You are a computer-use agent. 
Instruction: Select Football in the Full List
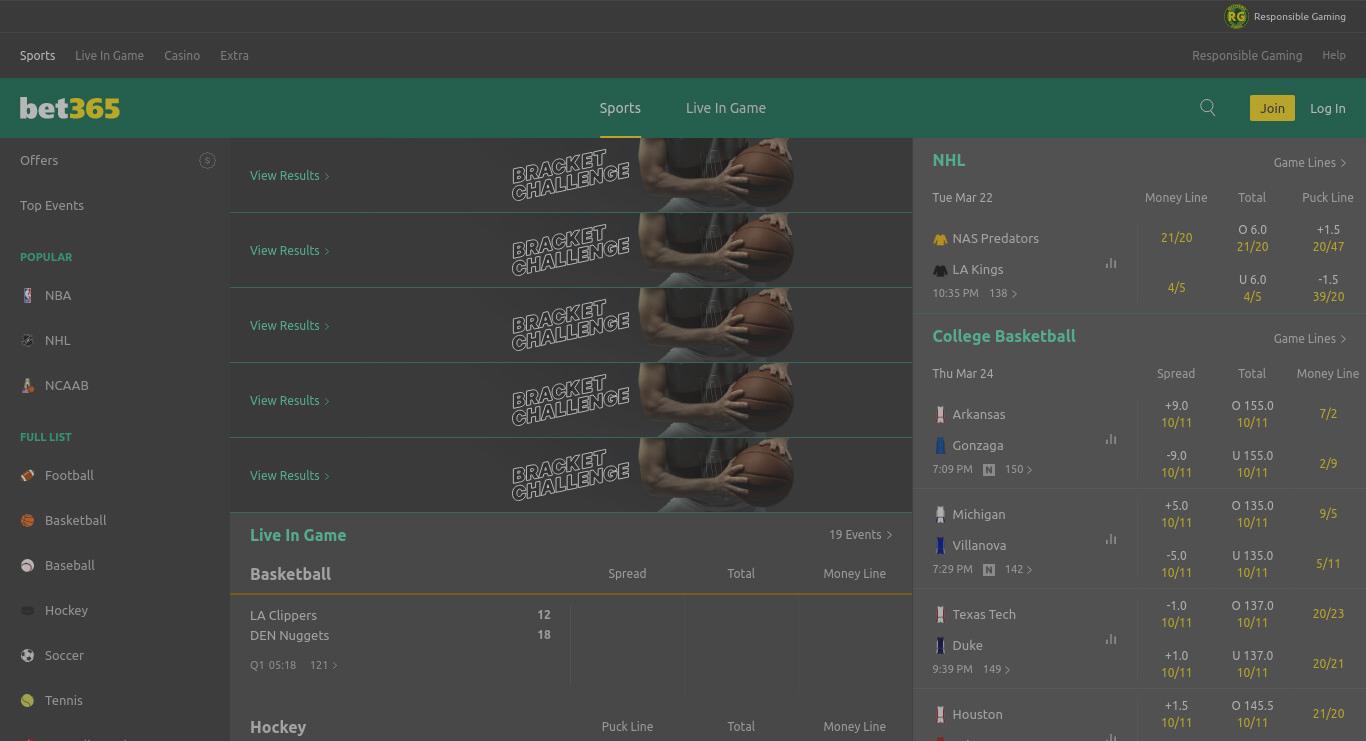click(69, 475)
